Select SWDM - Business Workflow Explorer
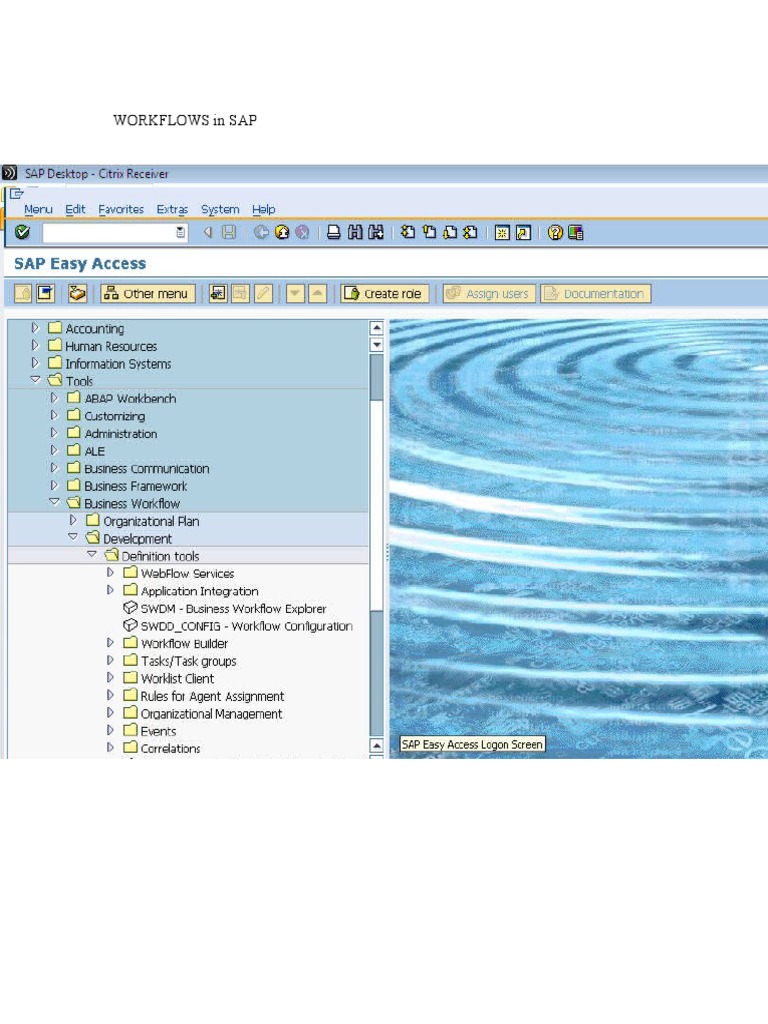Screen dimensions: 768x1024 (x=233, y=609)
